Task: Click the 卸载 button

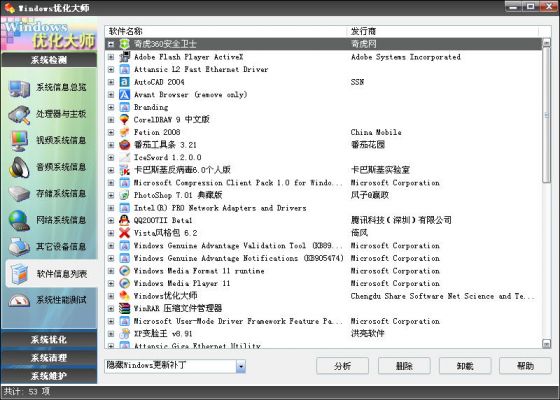Action: [465, 366]
